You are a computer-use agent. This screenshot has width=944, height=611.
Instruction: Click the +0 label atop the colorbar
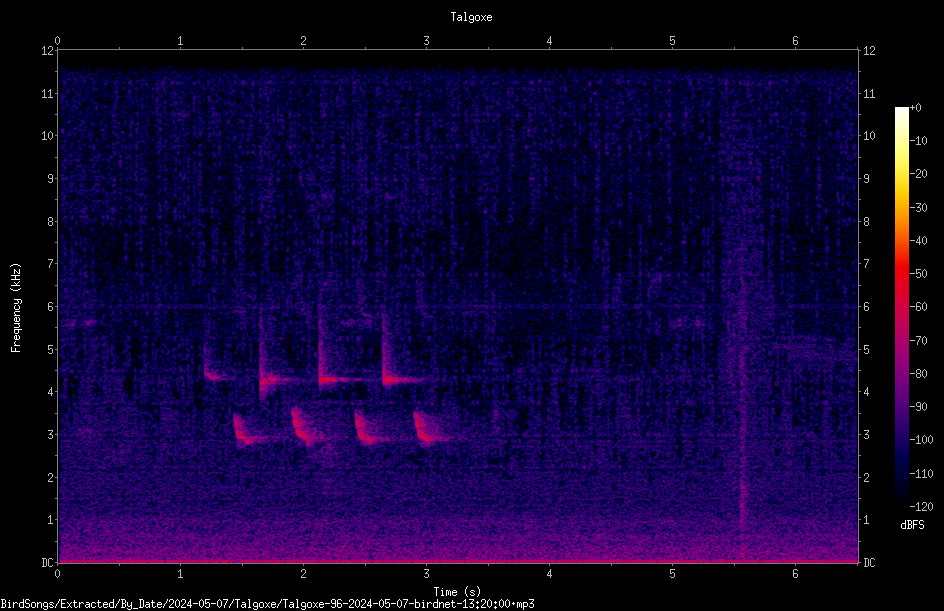(x=916, y=108)
